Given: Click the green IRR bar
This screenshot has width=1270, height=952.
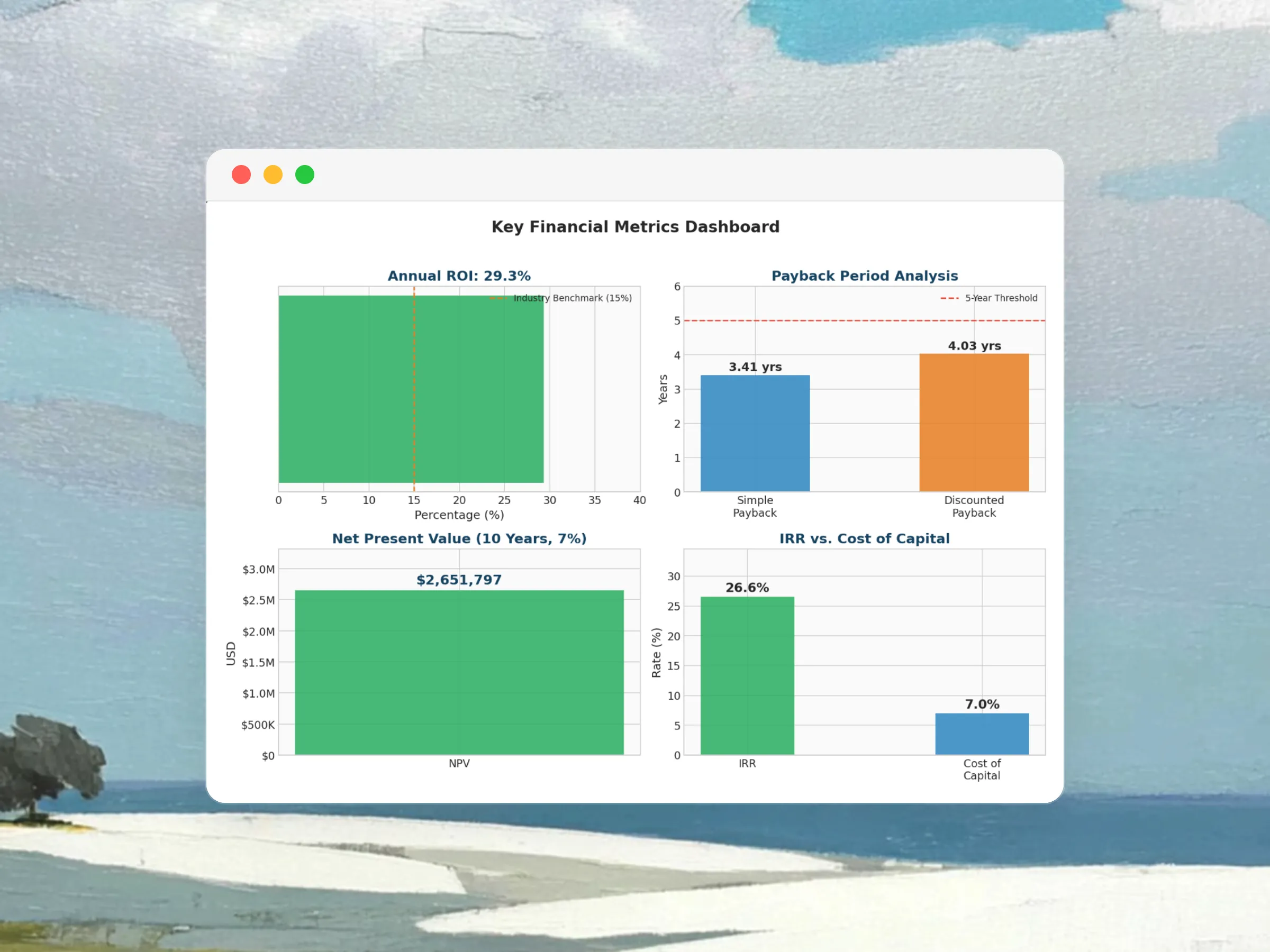Looking at the screenshot, I should (x=747, y=675).
